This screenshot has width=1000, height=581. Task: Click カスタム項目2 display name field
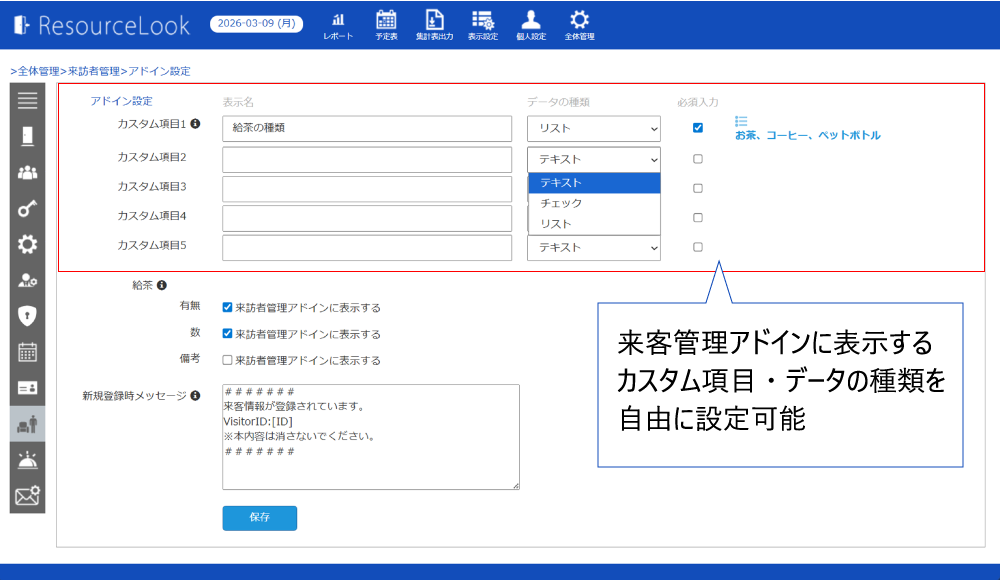pyautogui.click(x=367, y=159)
